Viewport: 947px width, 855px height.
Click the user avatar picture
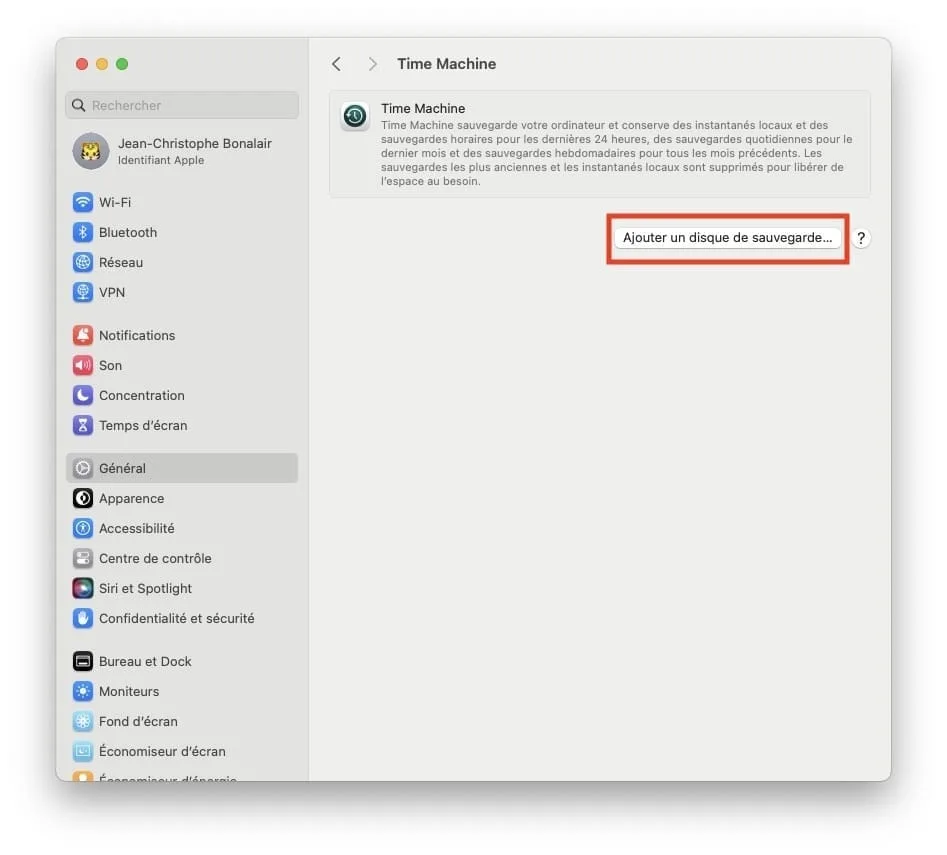pyautogui.click(x=91, y=151)
